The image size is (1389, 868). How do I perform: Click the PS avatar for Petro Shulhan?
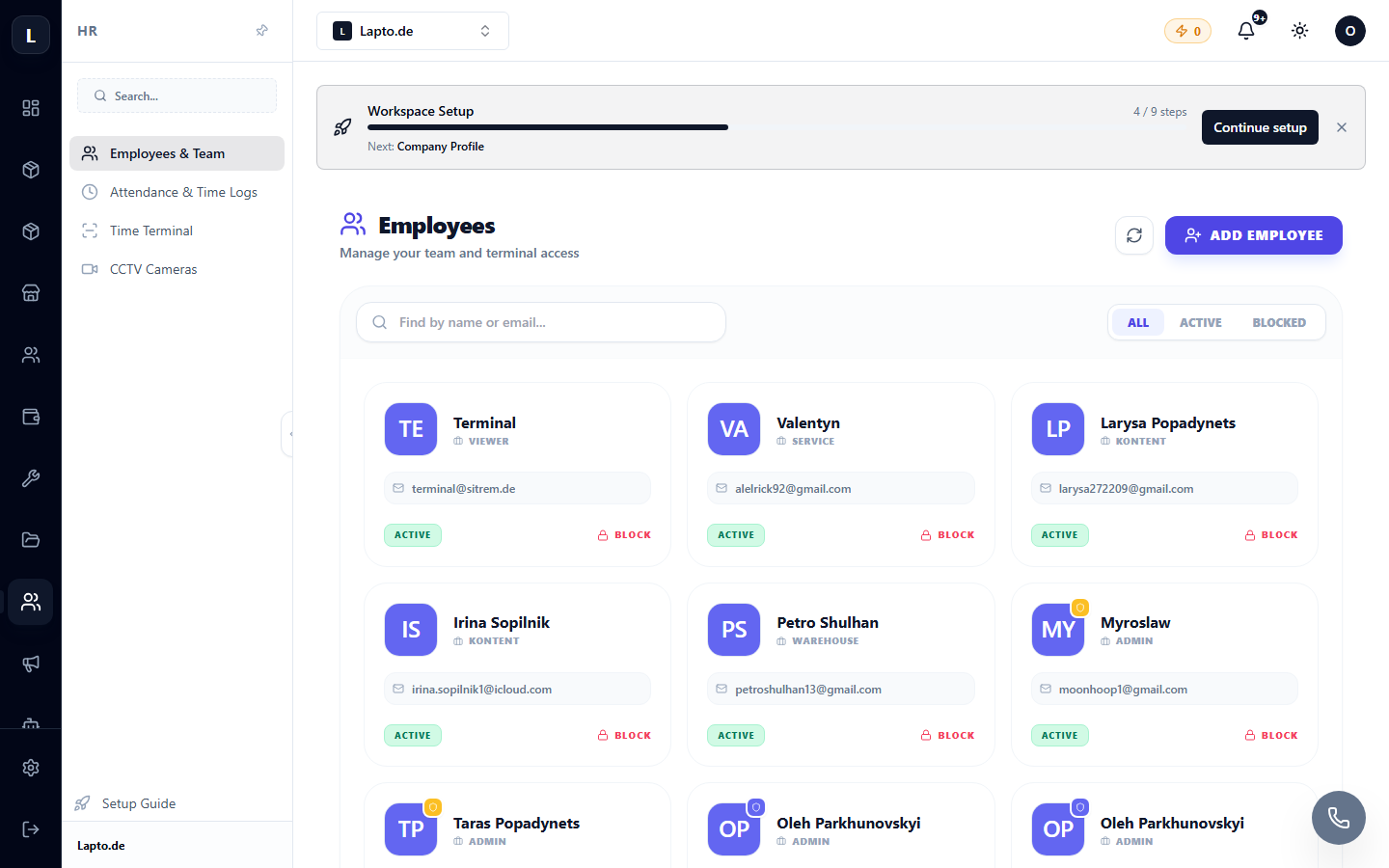[734, 630]
